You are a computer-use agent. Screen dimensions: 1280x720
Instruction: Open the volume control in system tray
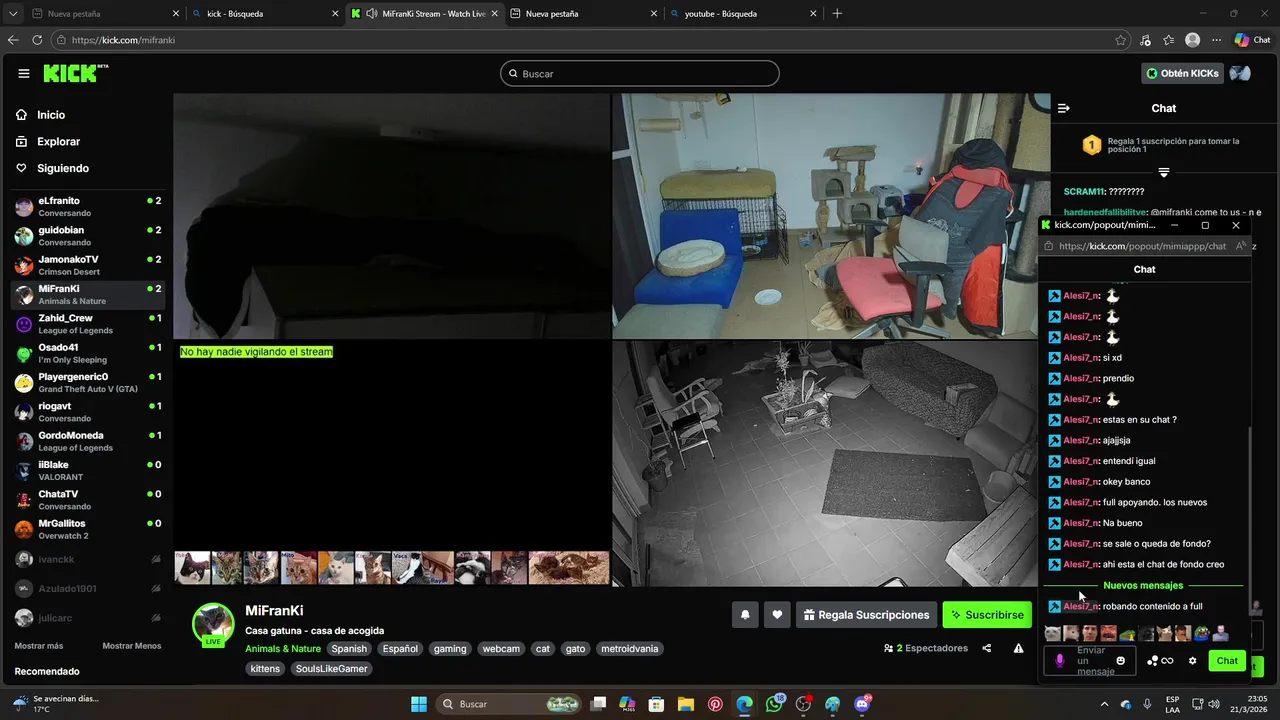pyautogui.click(x=1213, y=704)
